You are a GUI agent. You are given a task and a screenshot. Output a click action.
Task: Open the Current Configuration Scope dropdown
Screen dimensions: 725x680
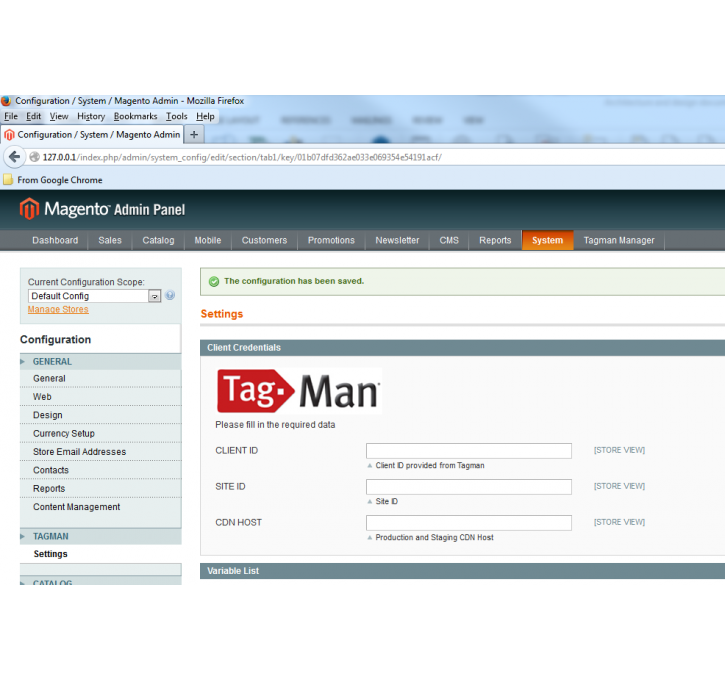click(x=94, y=296)
